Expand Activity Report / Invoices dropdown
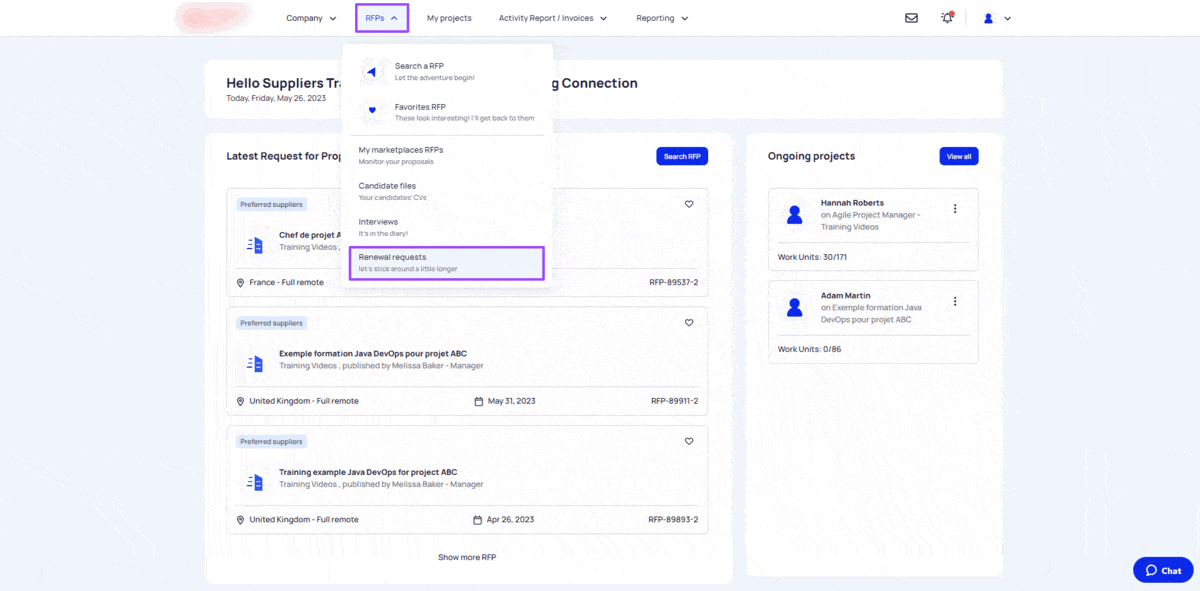This screenshot has width=1200, height=591. 553,18
